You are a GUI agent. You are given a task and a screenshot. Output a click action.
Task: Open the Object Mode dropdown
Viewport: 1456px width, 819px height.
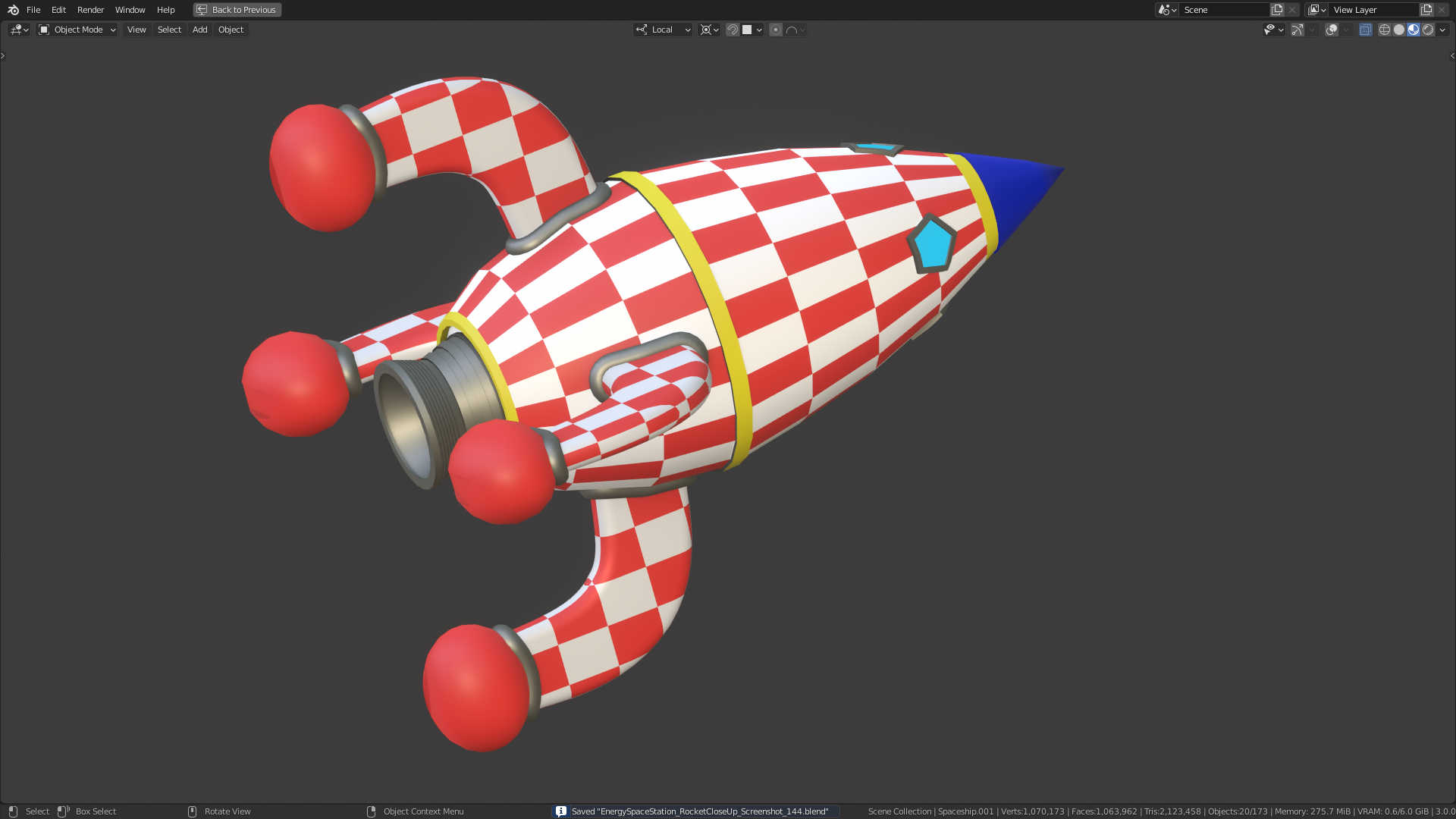77,30
